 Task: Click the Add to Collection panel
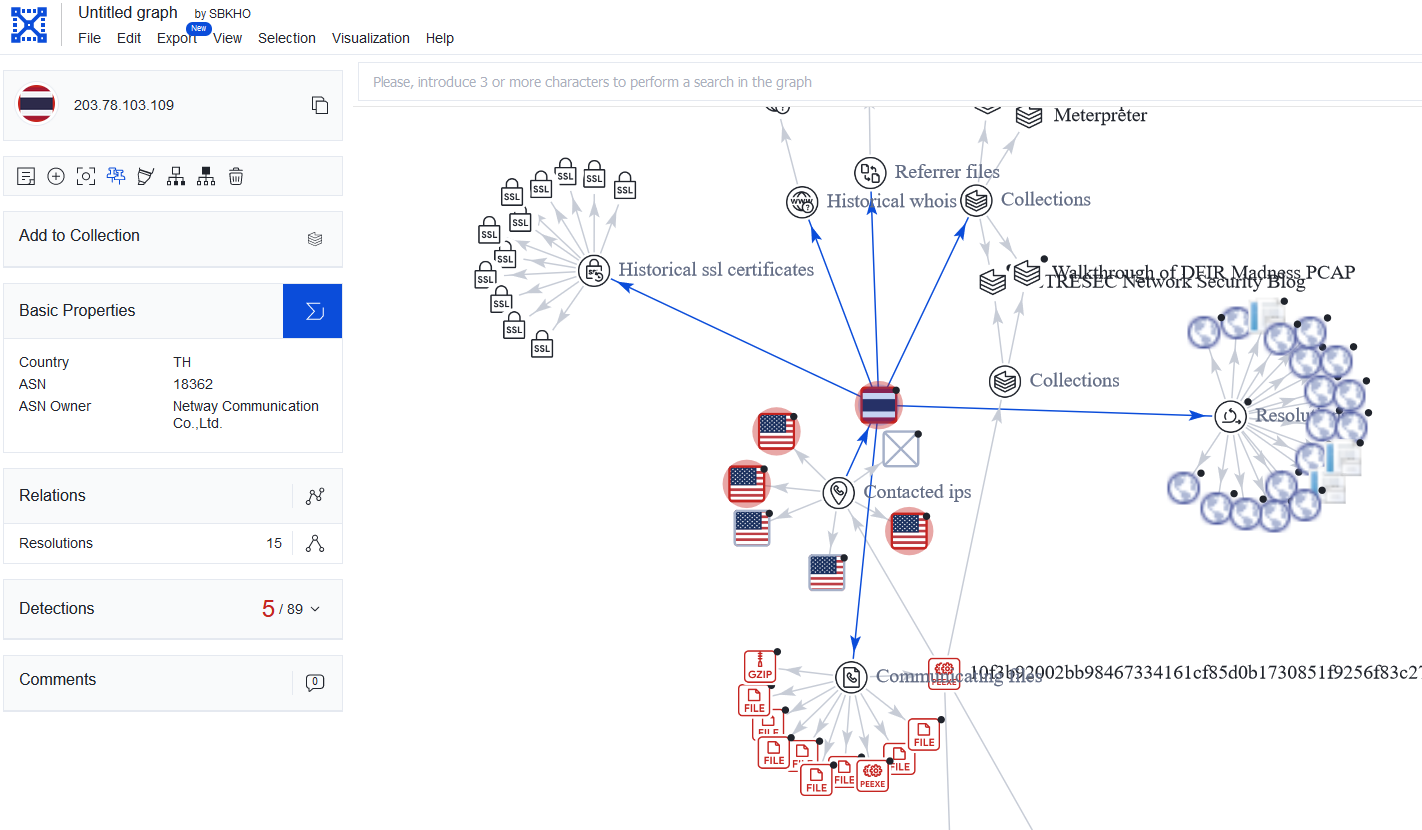click(173, 239)
